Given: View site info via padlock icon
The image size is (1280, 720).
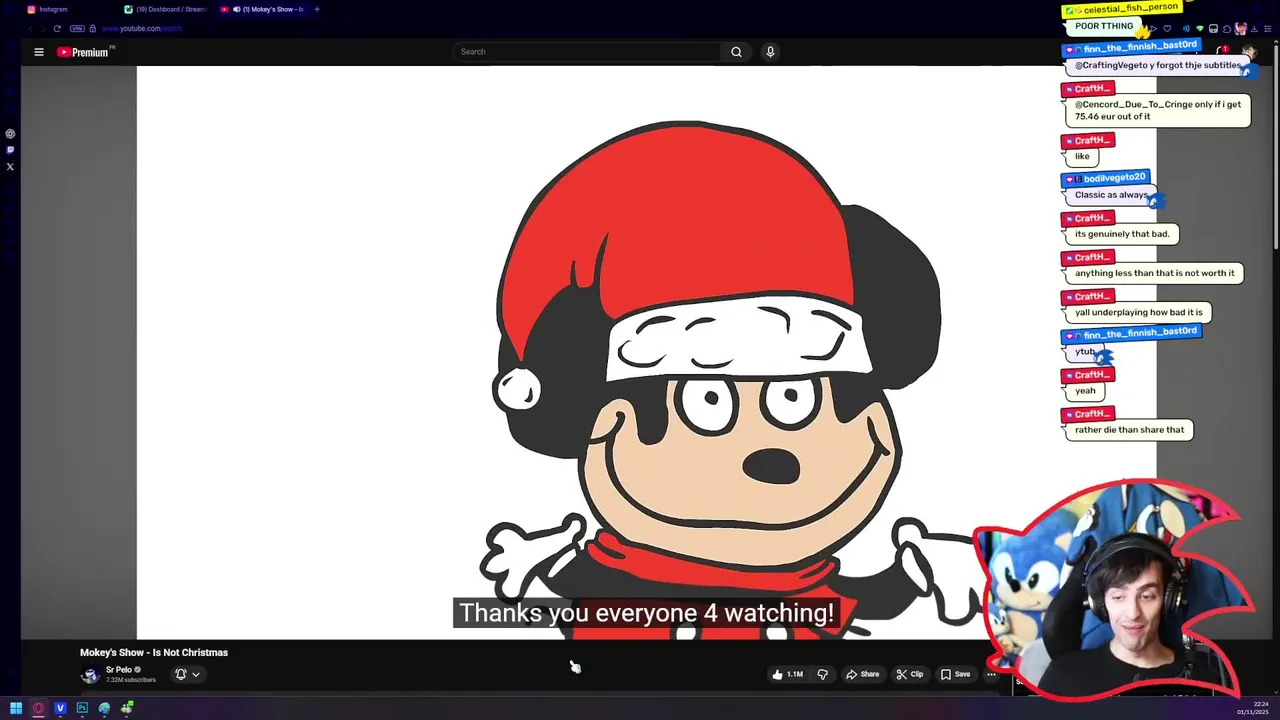Looking at the screenshot, I should (x=93, y=28).
